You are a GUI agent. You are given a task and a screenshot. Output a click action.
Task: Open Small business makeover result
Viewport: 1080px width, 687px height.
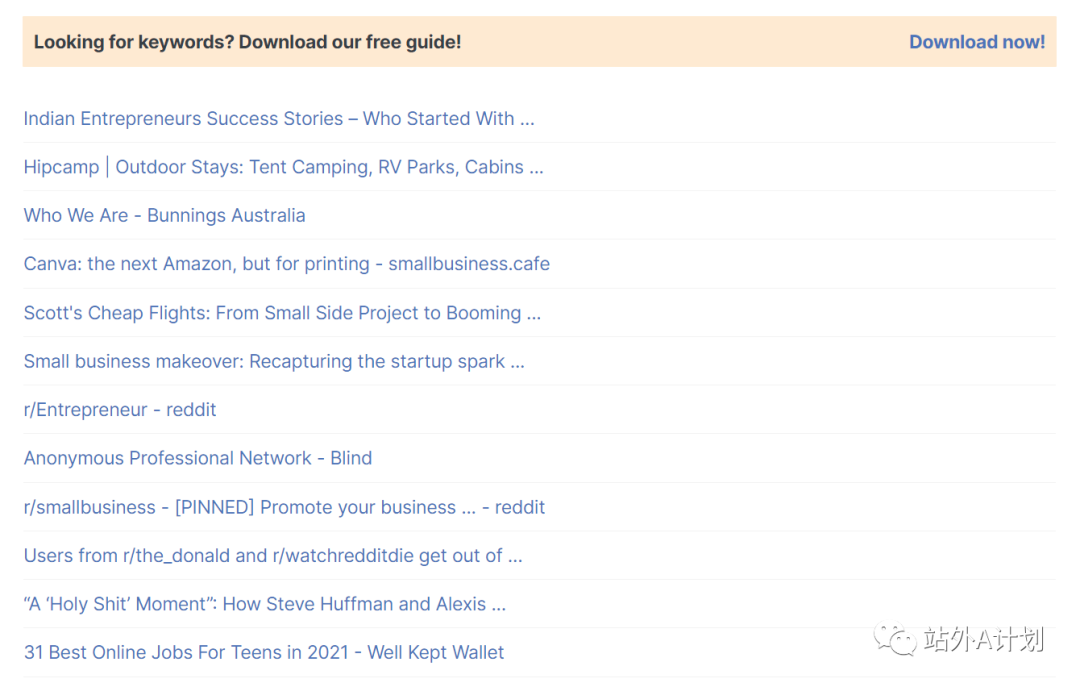click(x=273, y=361)
